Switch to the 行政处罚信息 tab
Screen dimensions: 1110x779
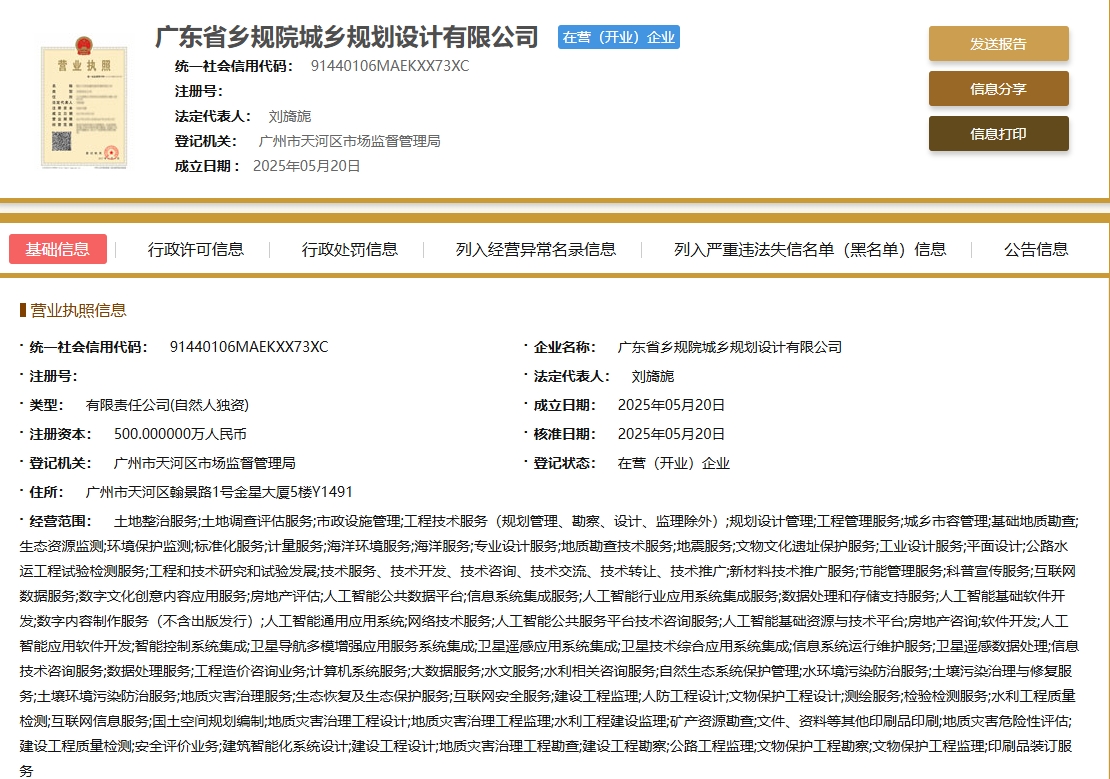pyautogui.click(x=348, y=249)
